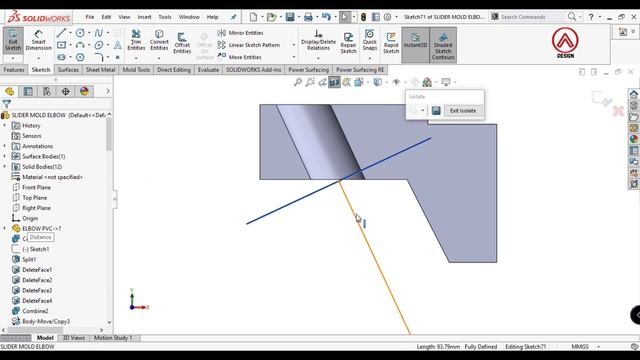Screen dimensions: 640x360
Task: Expand ELBOW PVC part node
Action: pos(4,228)
